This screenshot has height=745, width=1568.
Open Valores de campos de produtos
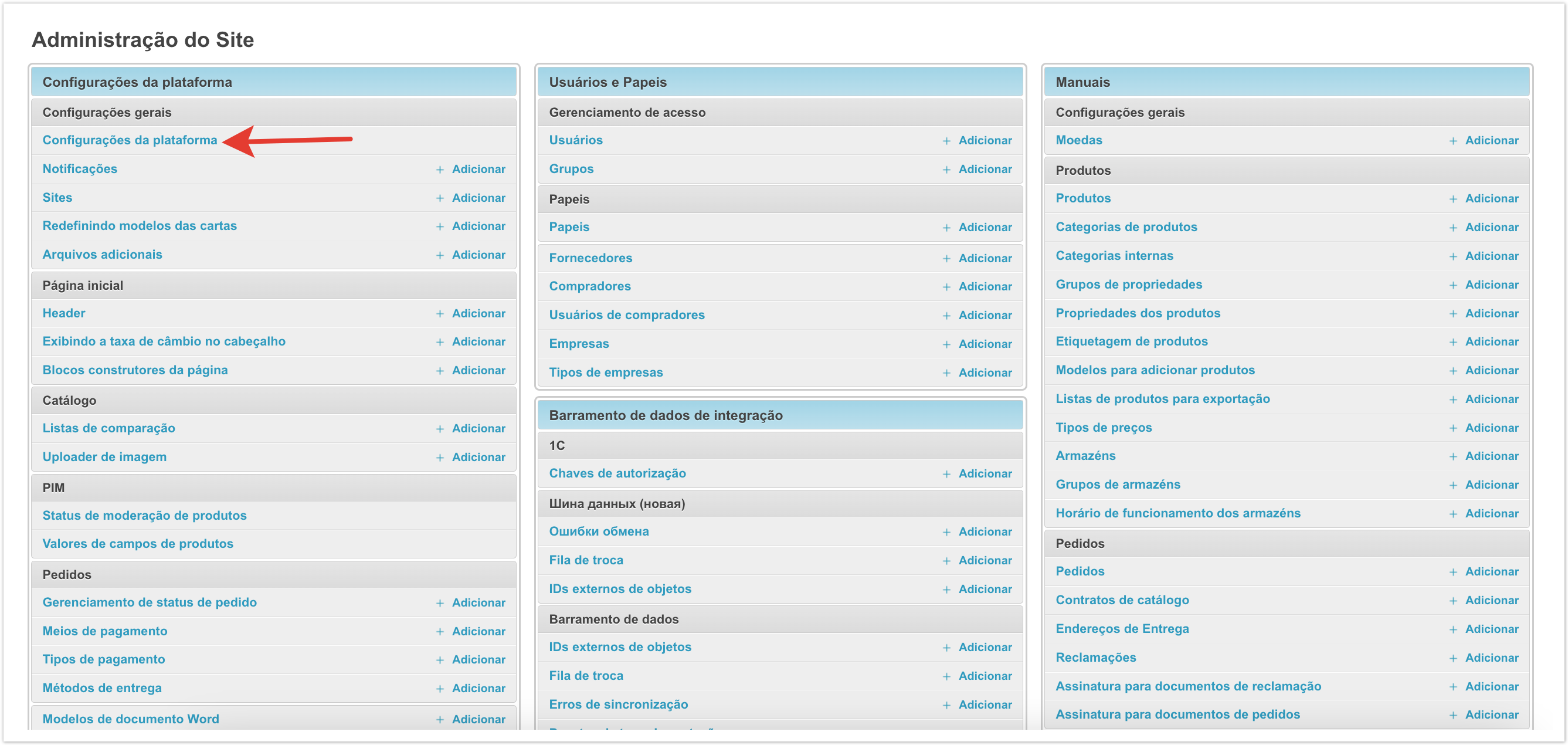tap(138, 544)
